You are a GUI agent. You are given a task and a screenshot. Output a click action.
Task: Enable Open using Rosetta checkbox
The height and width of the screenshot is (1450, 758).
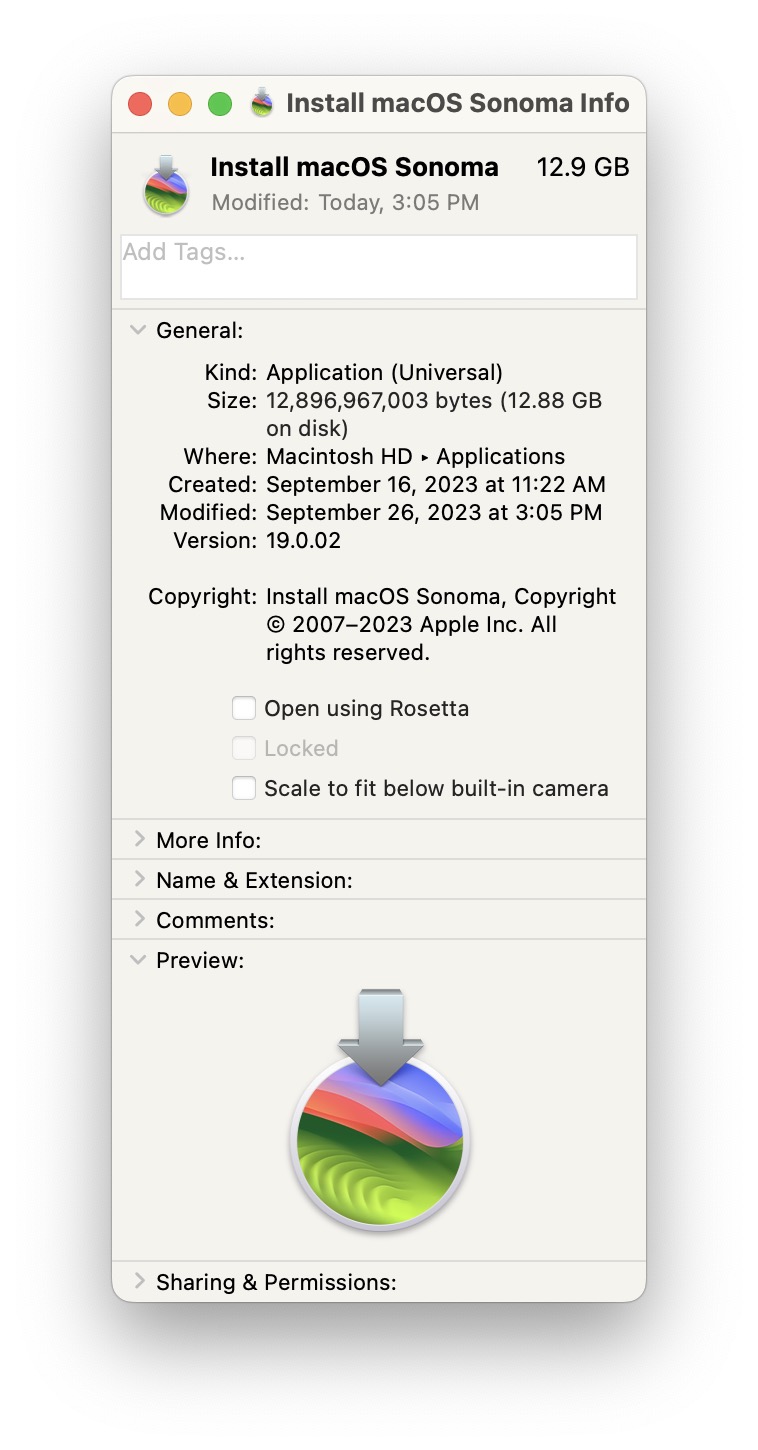point(244,709)
